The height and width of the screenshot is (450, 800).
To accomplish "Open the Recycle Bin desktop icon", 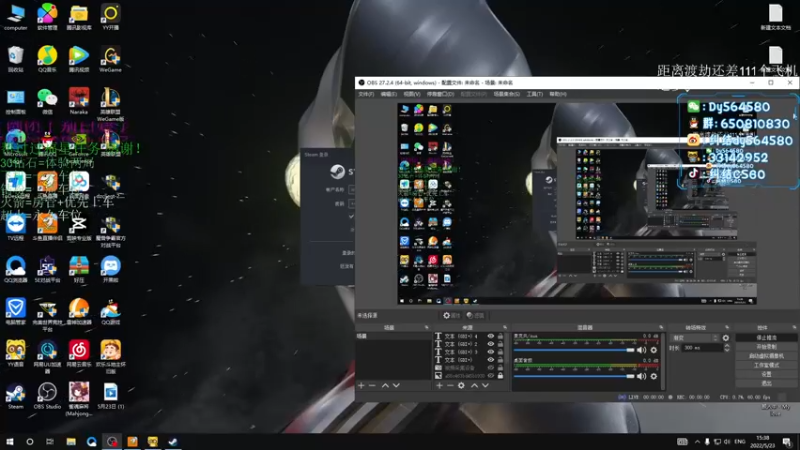I will (x=15, y=59).
